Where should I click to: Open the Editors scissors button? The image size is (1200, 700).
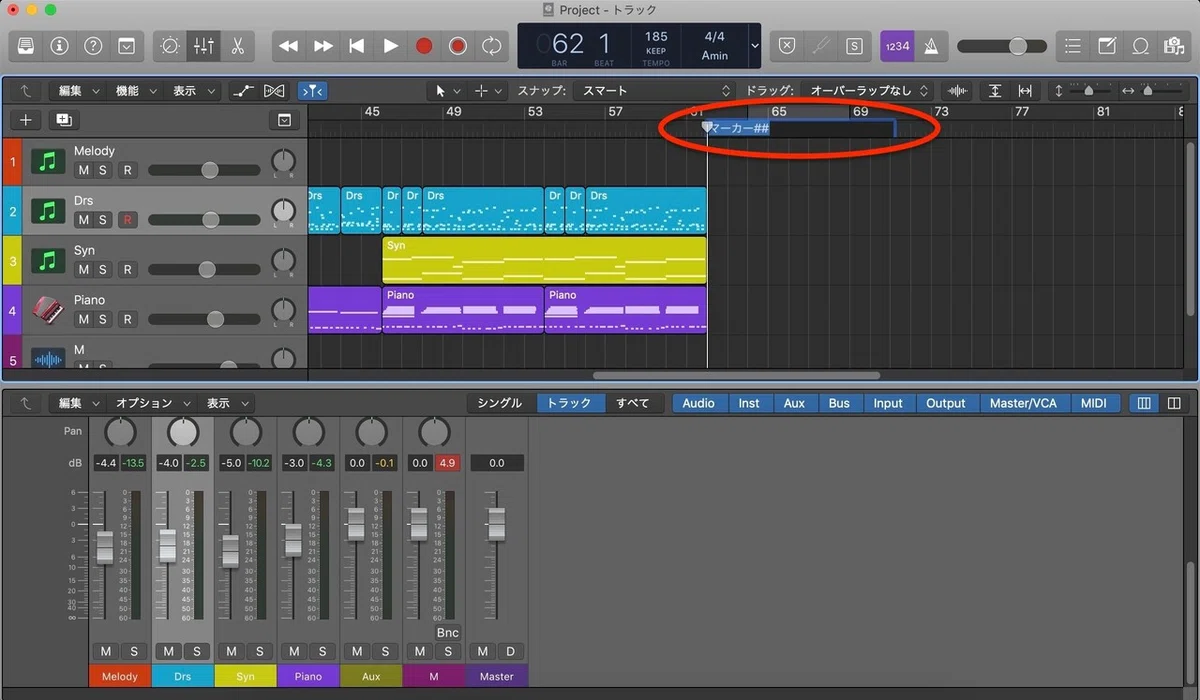[x=238, y=46]
